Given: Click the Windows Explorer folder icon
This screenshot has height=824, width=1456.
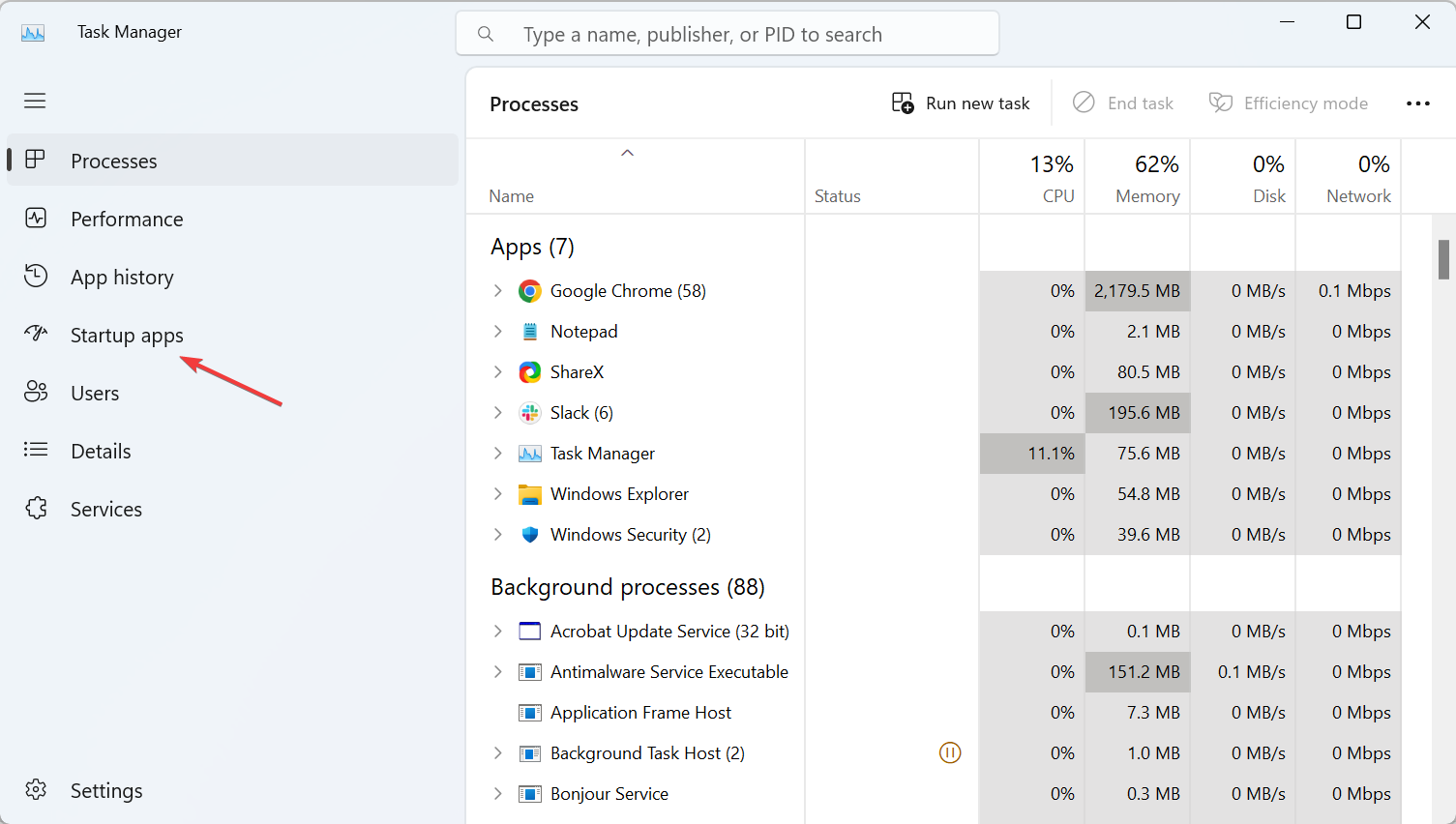Looking at the screenshot, I should click(530, 494).
